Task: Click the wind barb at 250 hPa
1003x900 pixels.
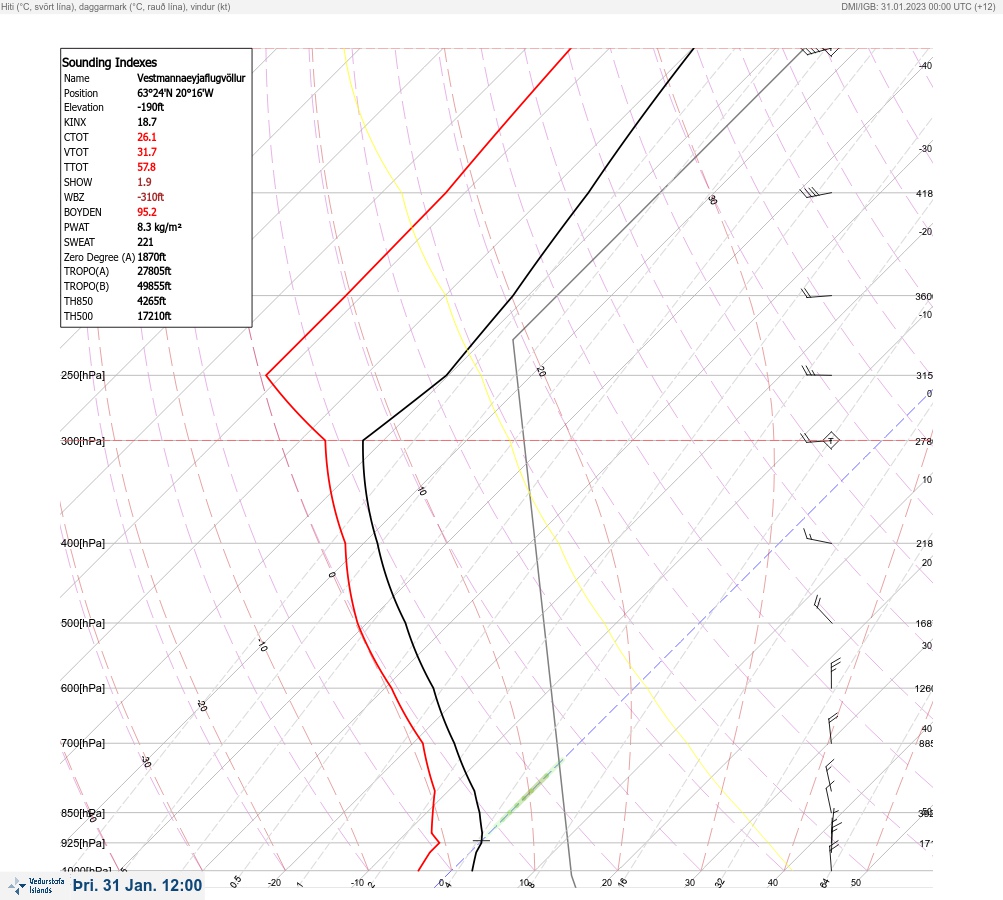Action: (817, 371)
